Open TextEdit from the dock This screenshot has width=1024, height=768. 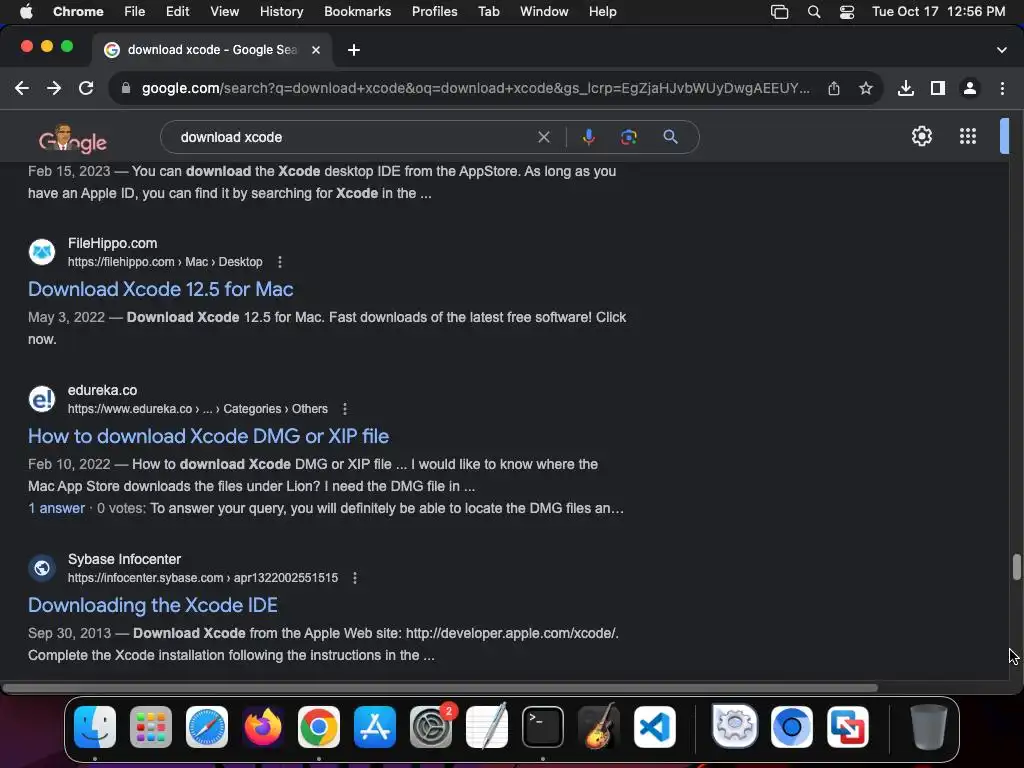point(487,726)
